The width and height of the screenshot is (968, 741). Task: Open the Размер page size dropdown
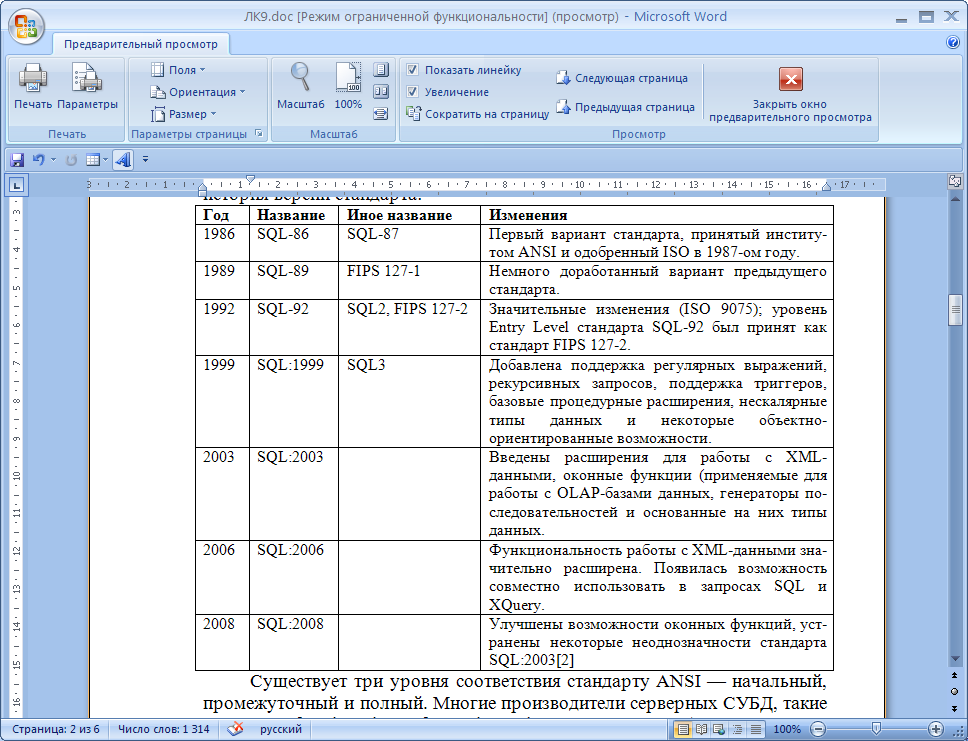184,114
